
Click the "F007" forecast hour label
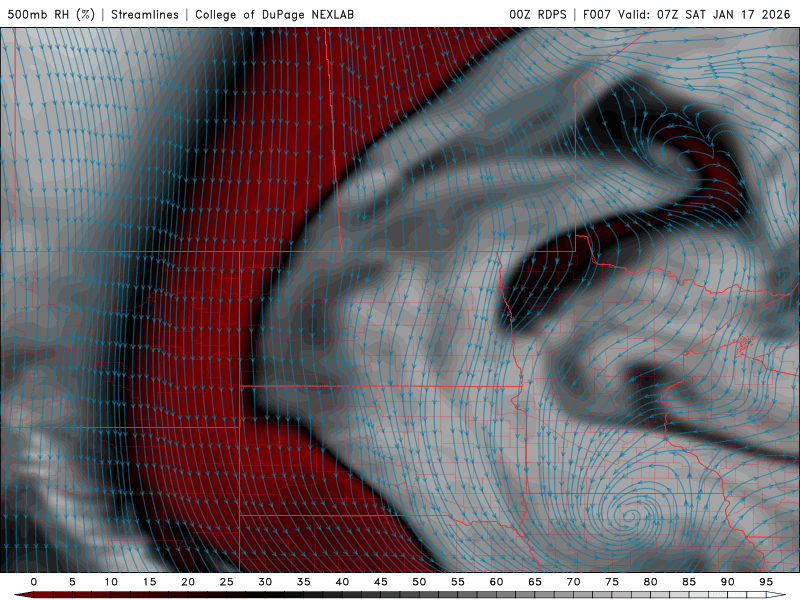(x=597, y=14)
